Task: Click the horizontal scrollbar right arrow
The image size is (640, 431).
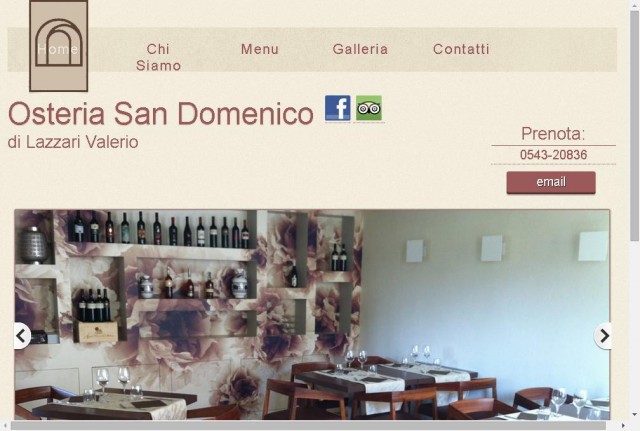Action: point(623,426)
